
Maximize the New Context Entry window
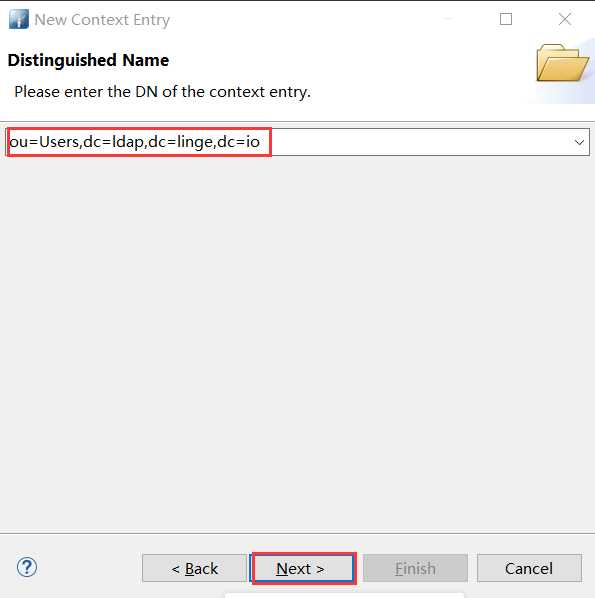click(506, 19)
